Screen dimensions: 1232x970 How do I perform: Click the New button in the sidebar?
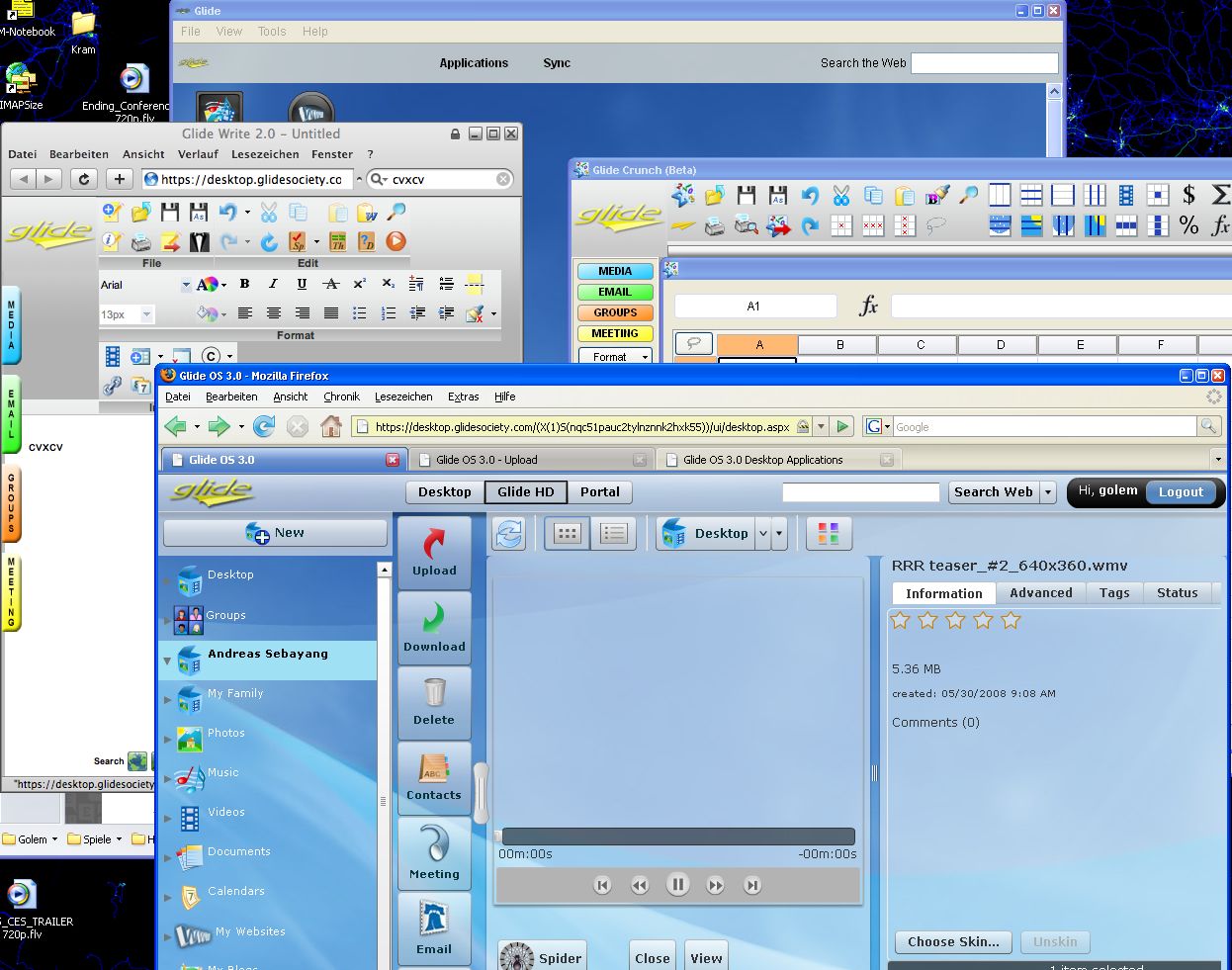point(275,533)
